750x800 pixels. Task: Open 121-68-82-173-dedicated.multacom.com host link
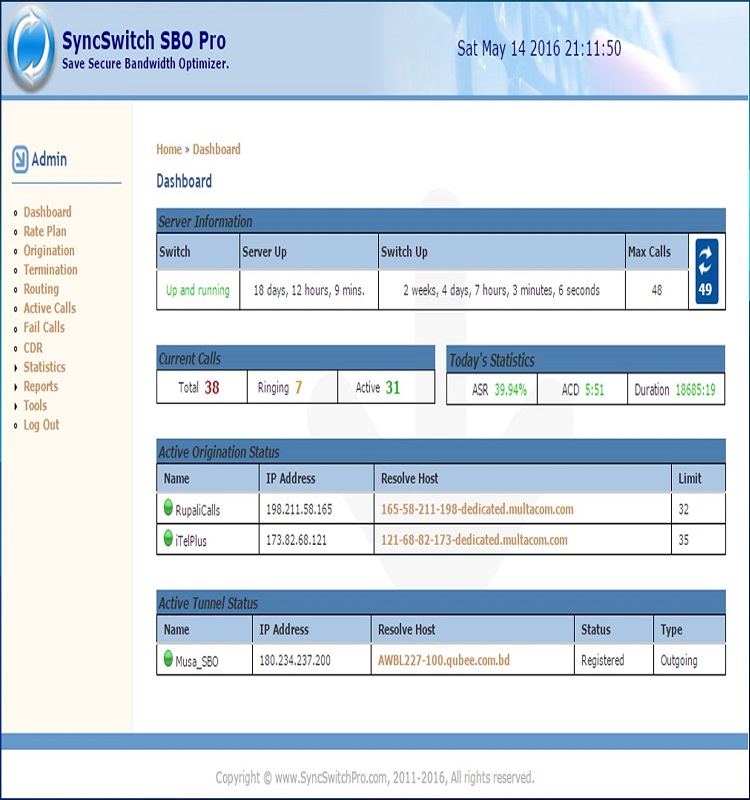[x=474, y=540]
